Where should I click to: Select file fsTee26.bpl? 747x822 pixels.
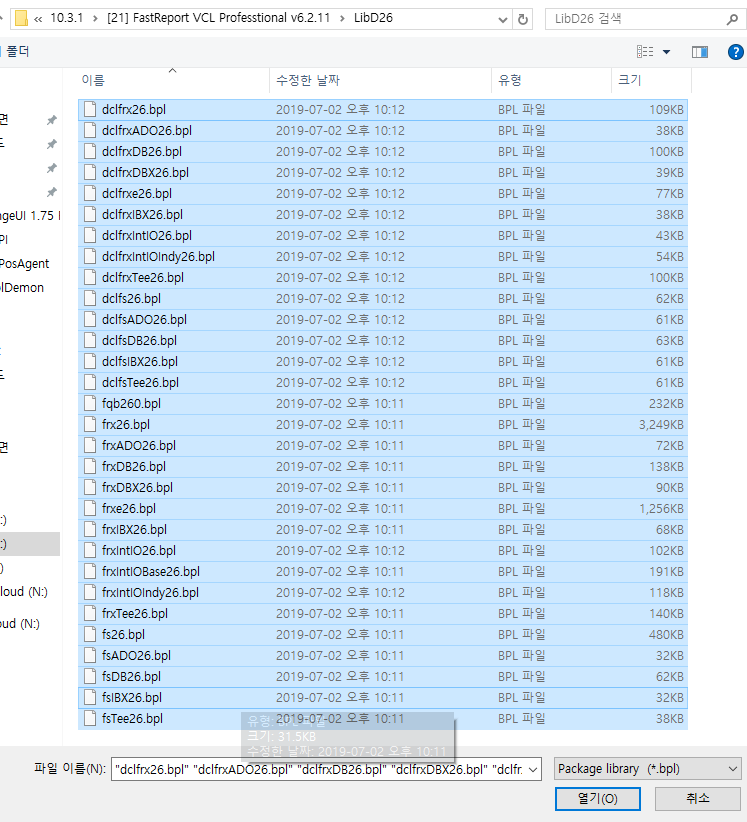[x=383, y=719]
